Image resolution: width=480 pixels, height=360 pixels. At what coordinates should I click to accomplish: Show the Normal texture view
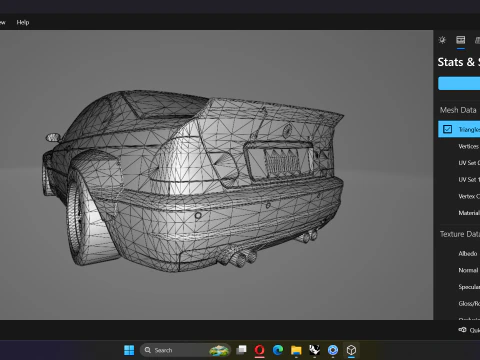click(468, 270)
